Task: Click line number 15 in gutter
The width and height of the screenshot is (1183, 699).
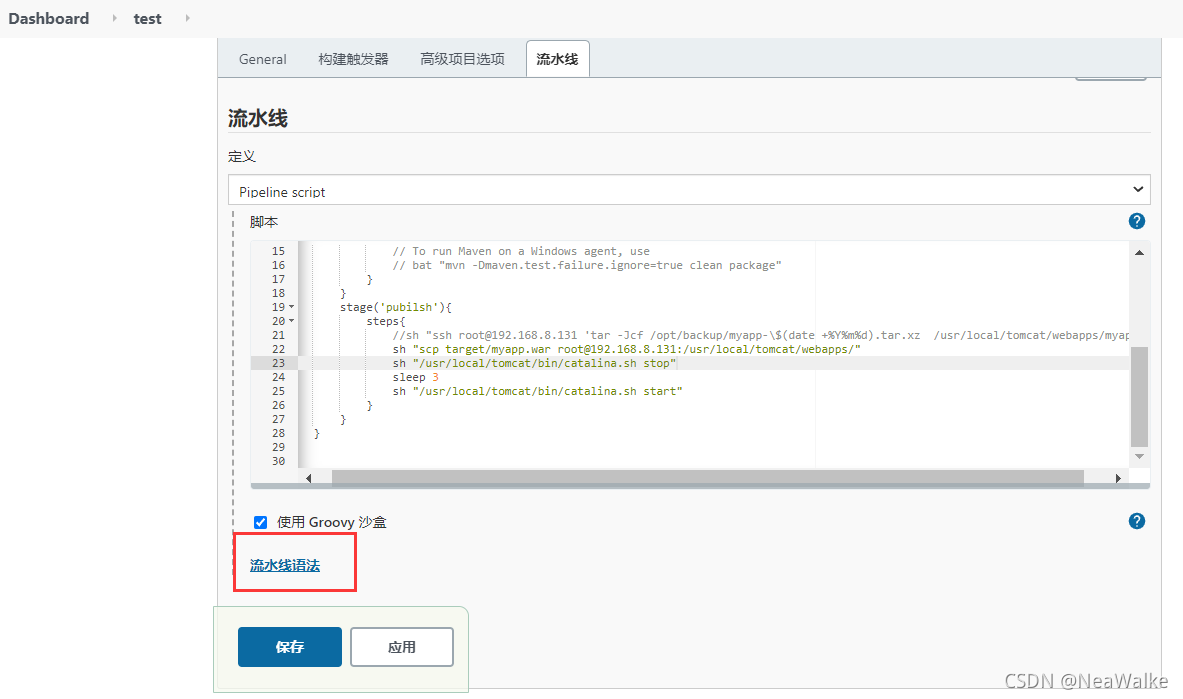Action: 278,251
